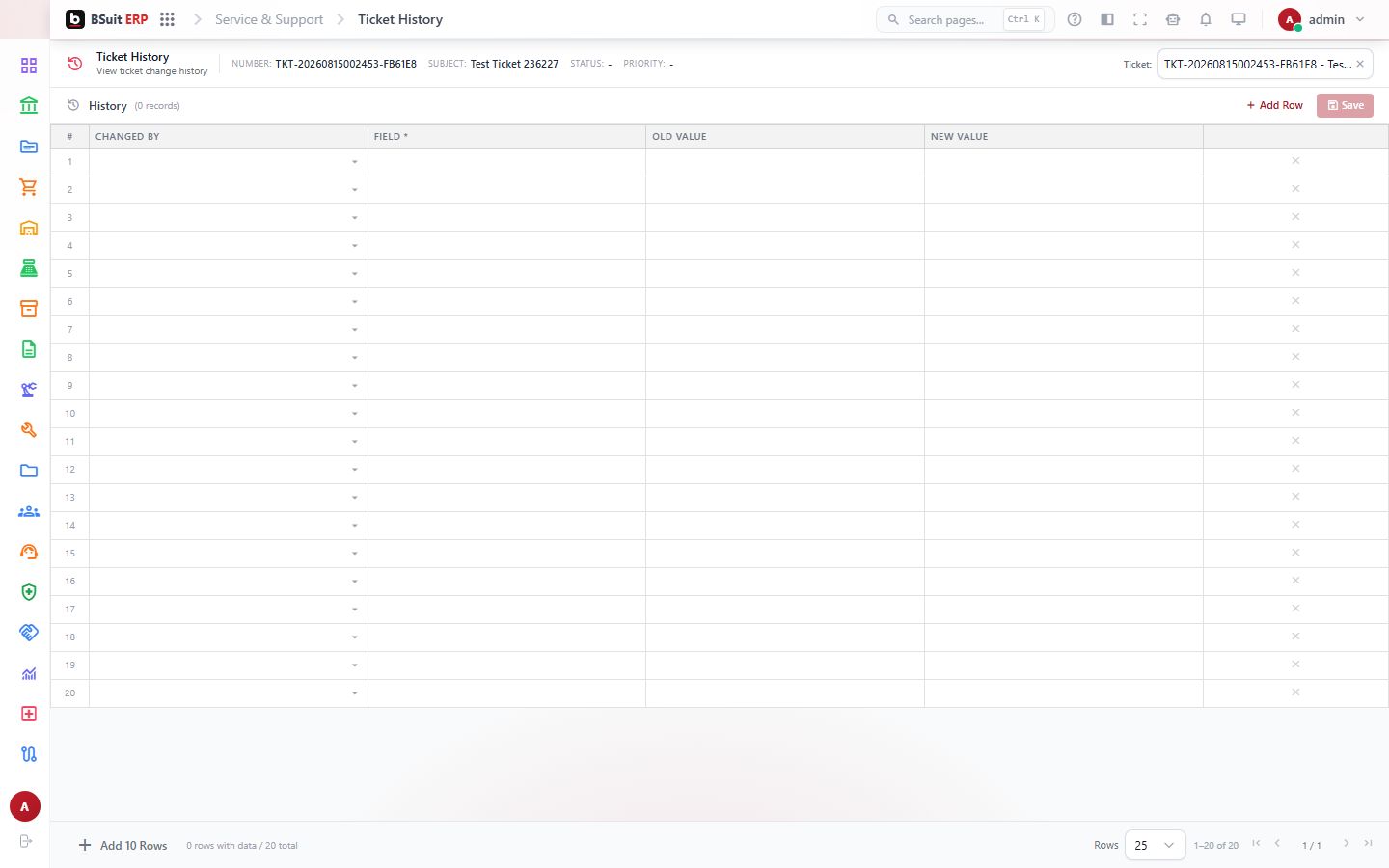The height and width of the screenshot is (868, 1389).
Task: Open the Changed By dropdown in row 20
Action: (x=354, y=693)
